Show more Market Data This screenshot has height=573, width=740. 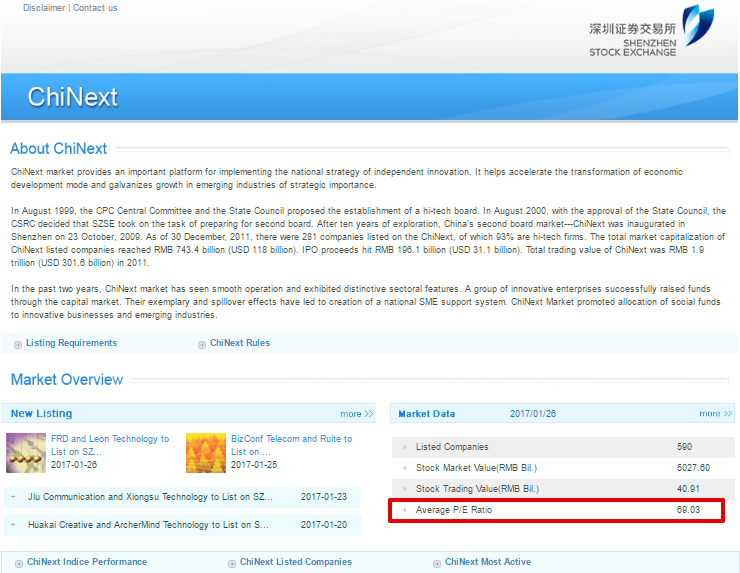click(x=715, y=413)
